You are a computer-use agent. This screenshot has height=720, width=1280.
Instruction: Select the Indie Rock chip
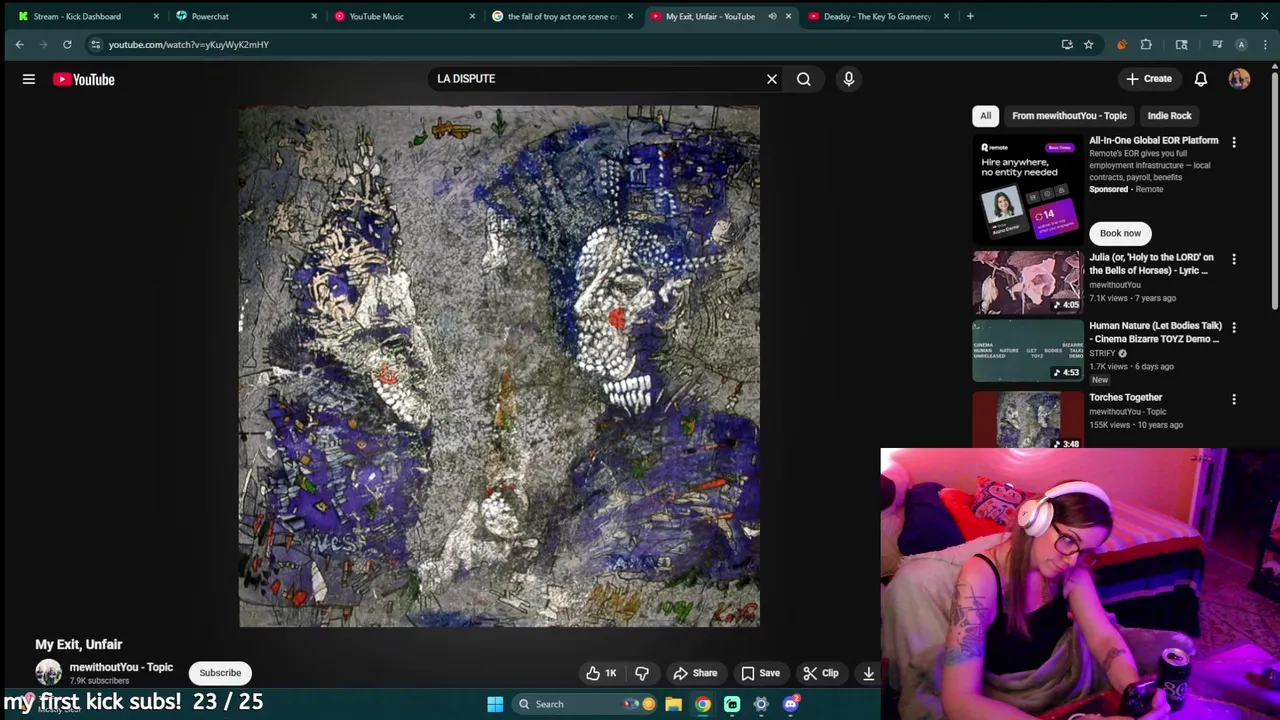click(x=1169, y=116)
